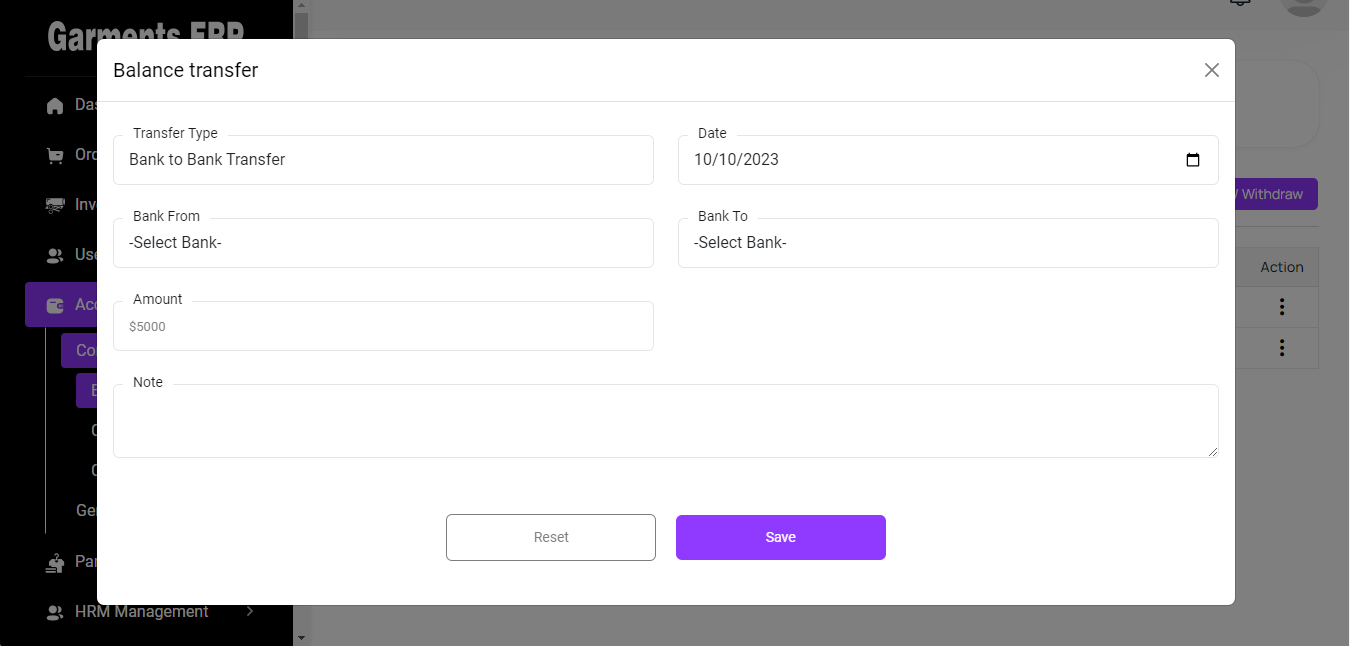Click sidebar scrollbar down arrow
Viewport: 1350px width, 646px height.
(301, 636)
